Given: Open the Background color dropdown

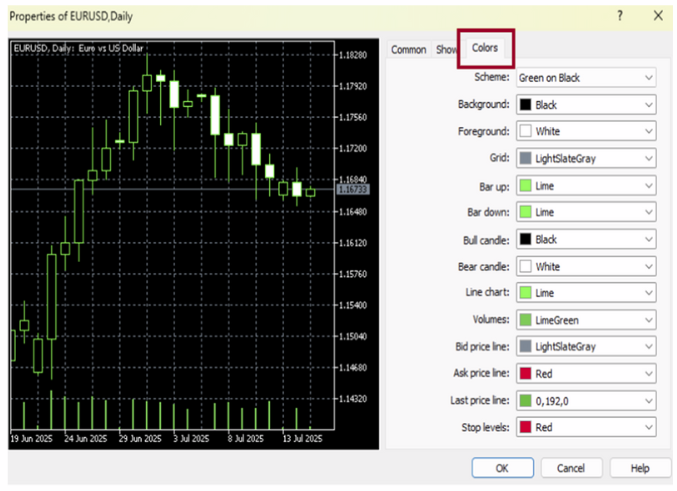Looking at the screenshot, I should point(649,104).
